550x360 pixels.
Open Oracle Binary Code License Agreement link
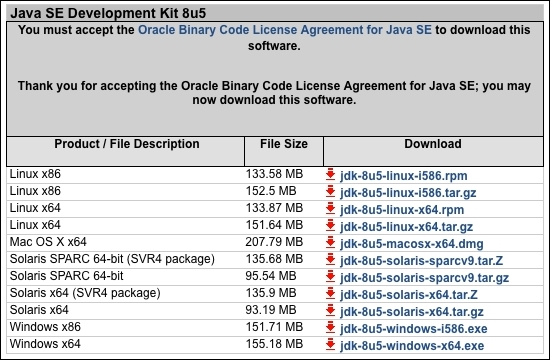pos(284,30)
